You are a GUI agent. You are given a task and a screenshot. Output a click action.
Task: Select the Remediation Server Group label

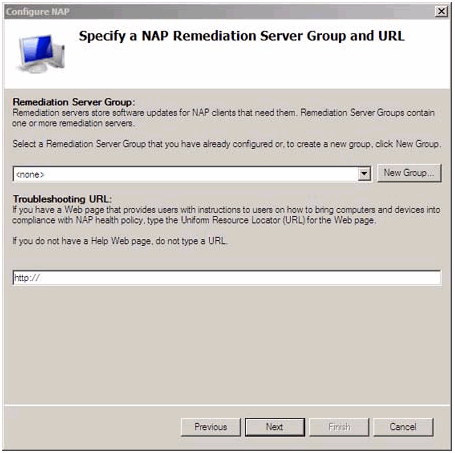click(74, 102)
